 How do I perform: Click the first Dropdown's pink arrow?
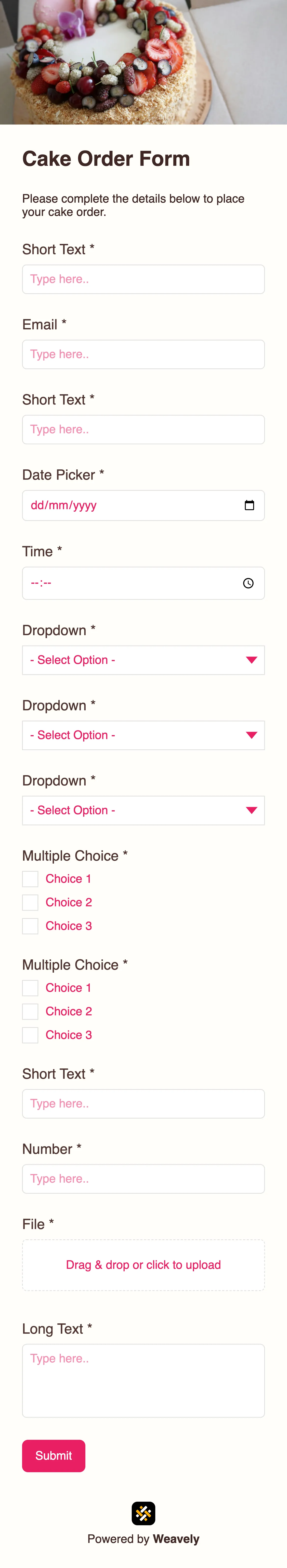[251, 660]
